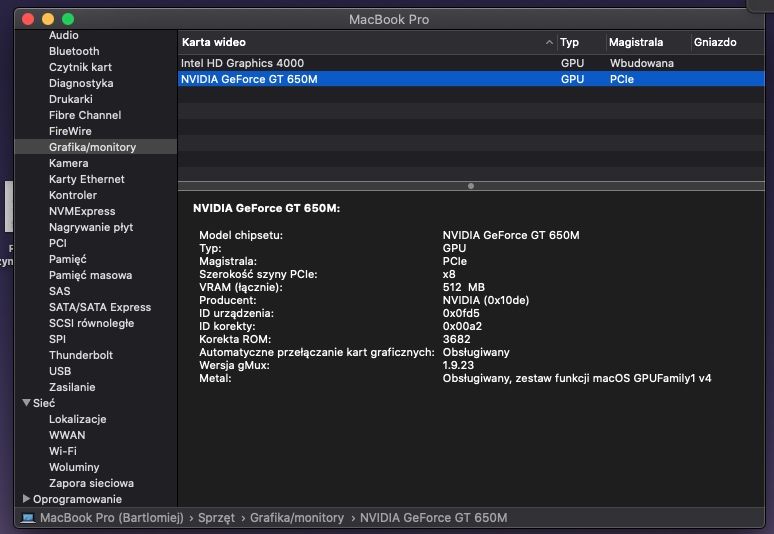The image size is (774, 534).
Task: Select Fibre Channel in sidebar
Action: click(x=85, y=115)
